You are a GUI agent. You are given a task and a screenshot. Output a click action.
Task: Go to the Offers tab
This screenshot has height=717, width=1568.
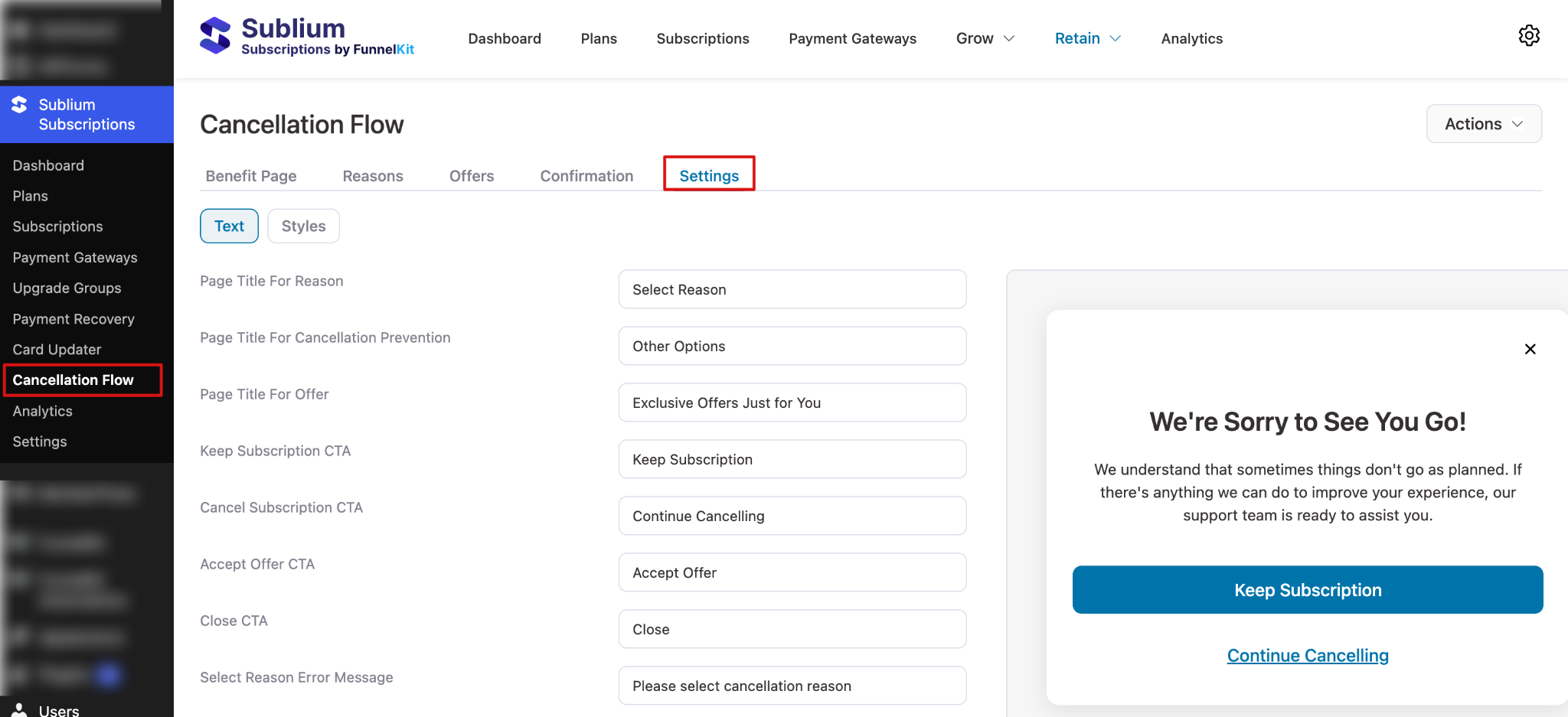[x=472, y=176]
